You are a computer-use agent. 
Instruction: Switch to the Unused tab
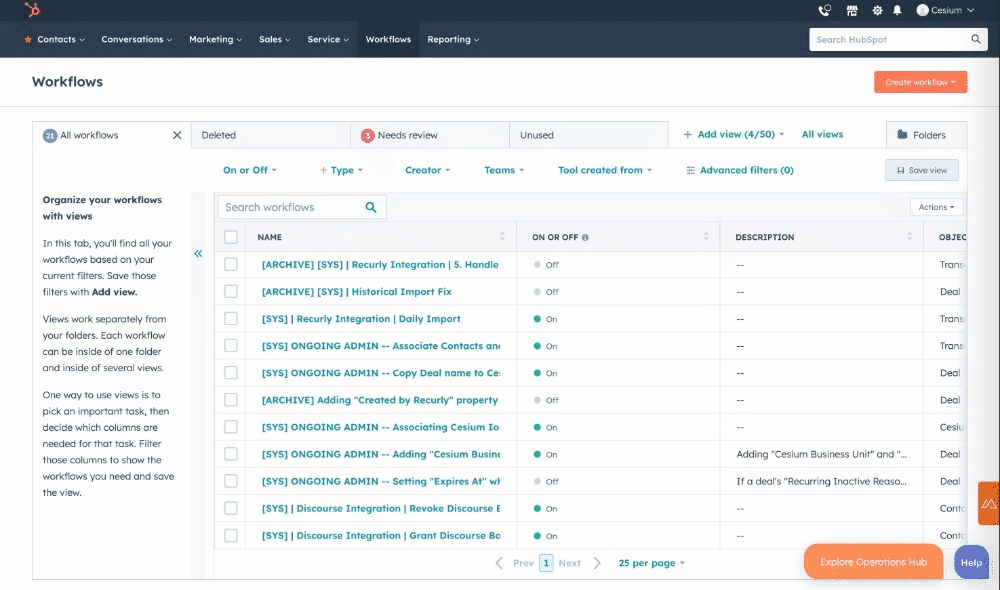589,135
